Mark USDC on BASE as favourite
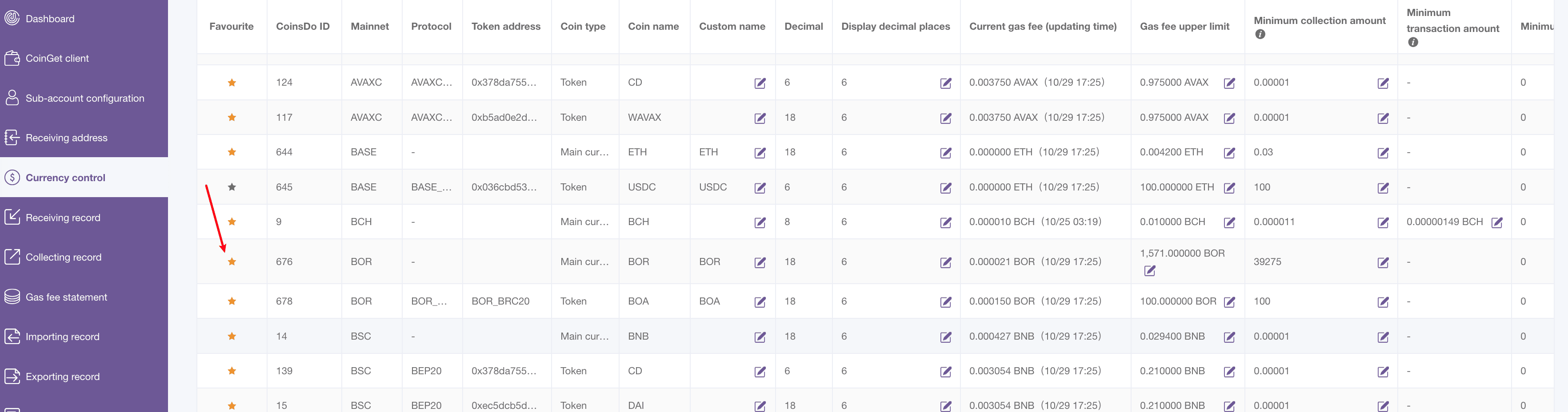Image resolution: width=1568 pixels, height=412 pixels. tap(232, 187)
